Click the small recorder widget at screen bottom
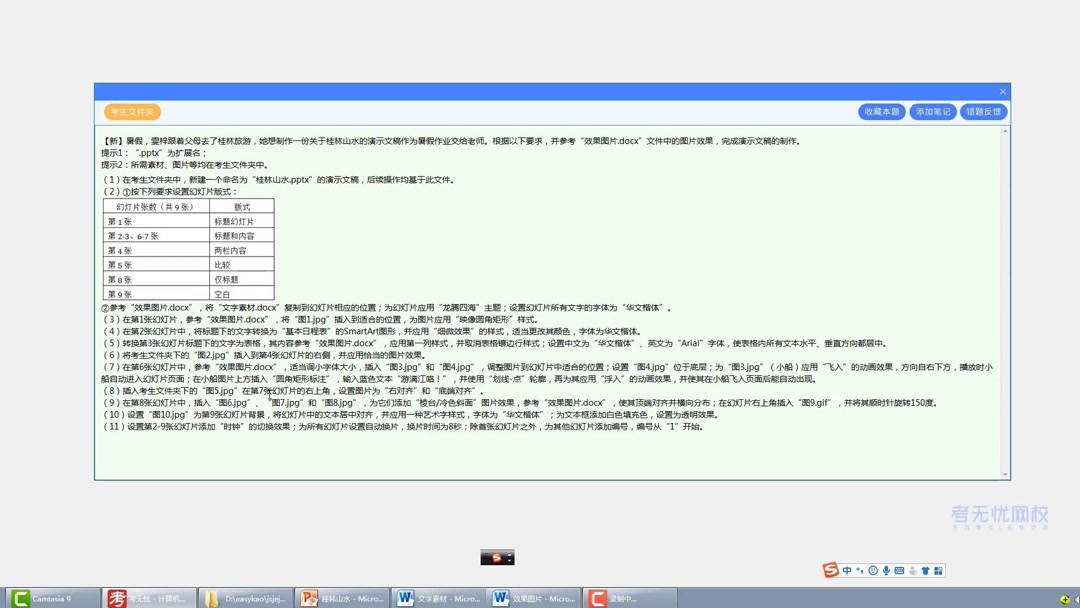1080x608 pixels. click(497, 557)
